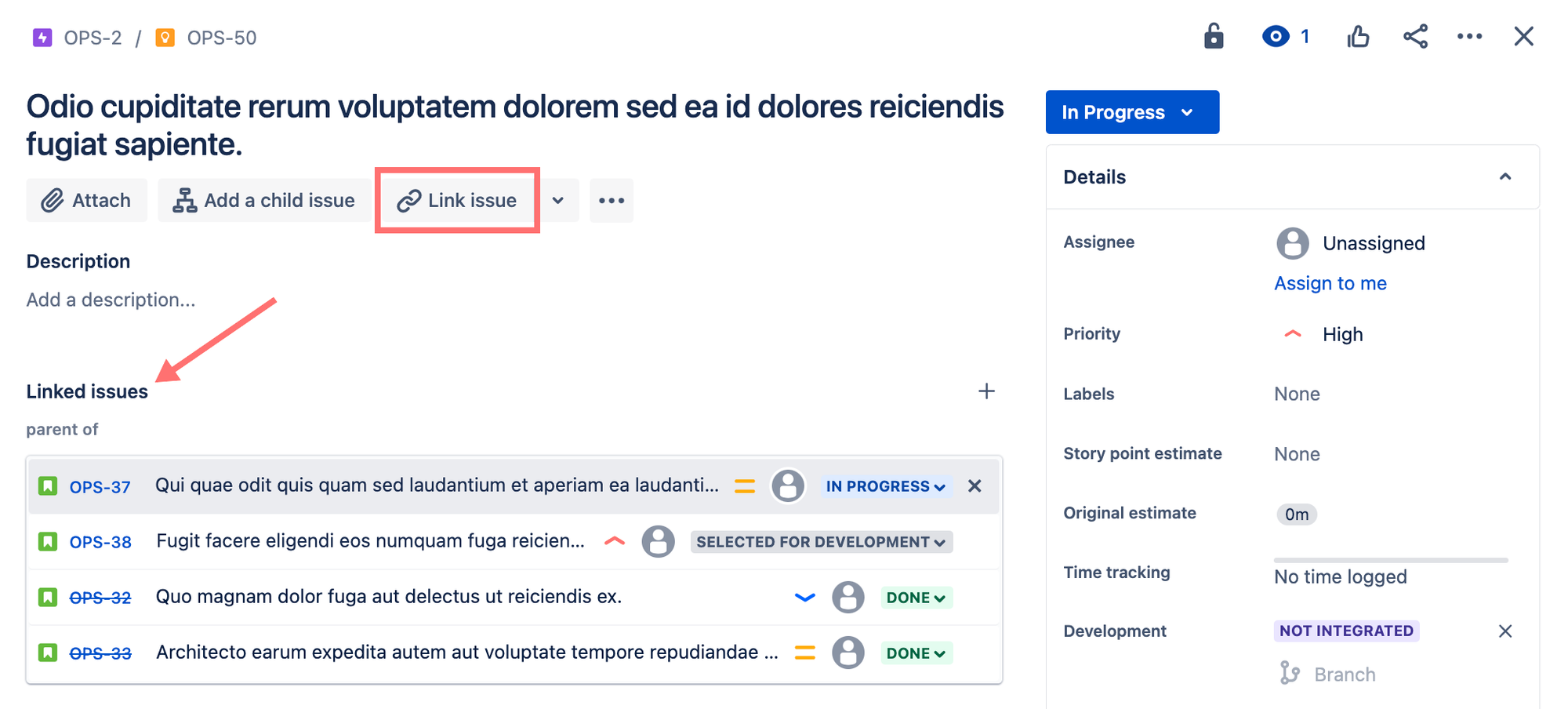Share this issue via share icon
Viewport: 1568px width, 709px height.
pyautogui.click(x=1415, y=36)
